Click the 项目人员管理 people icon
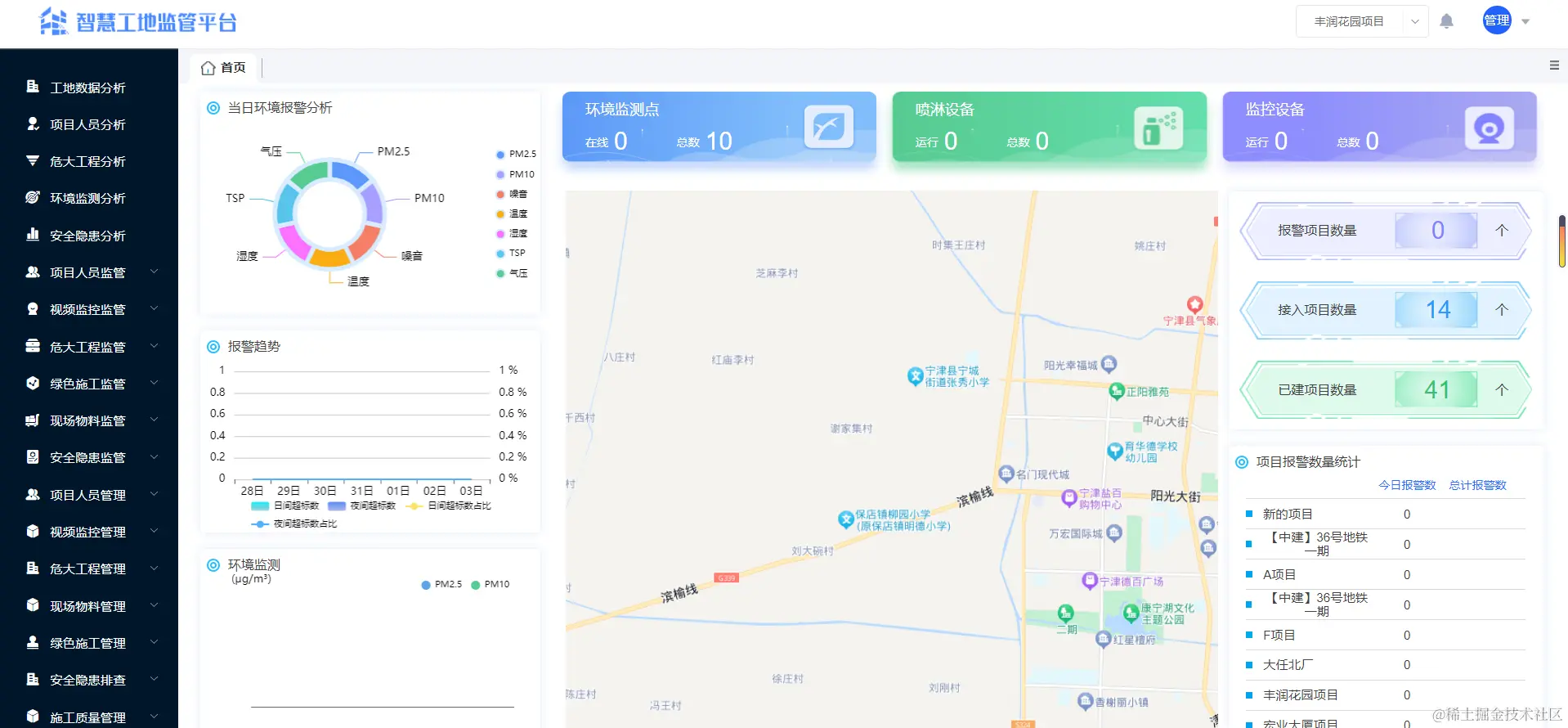The image size is (1568, 728). [x=33, y=494]
